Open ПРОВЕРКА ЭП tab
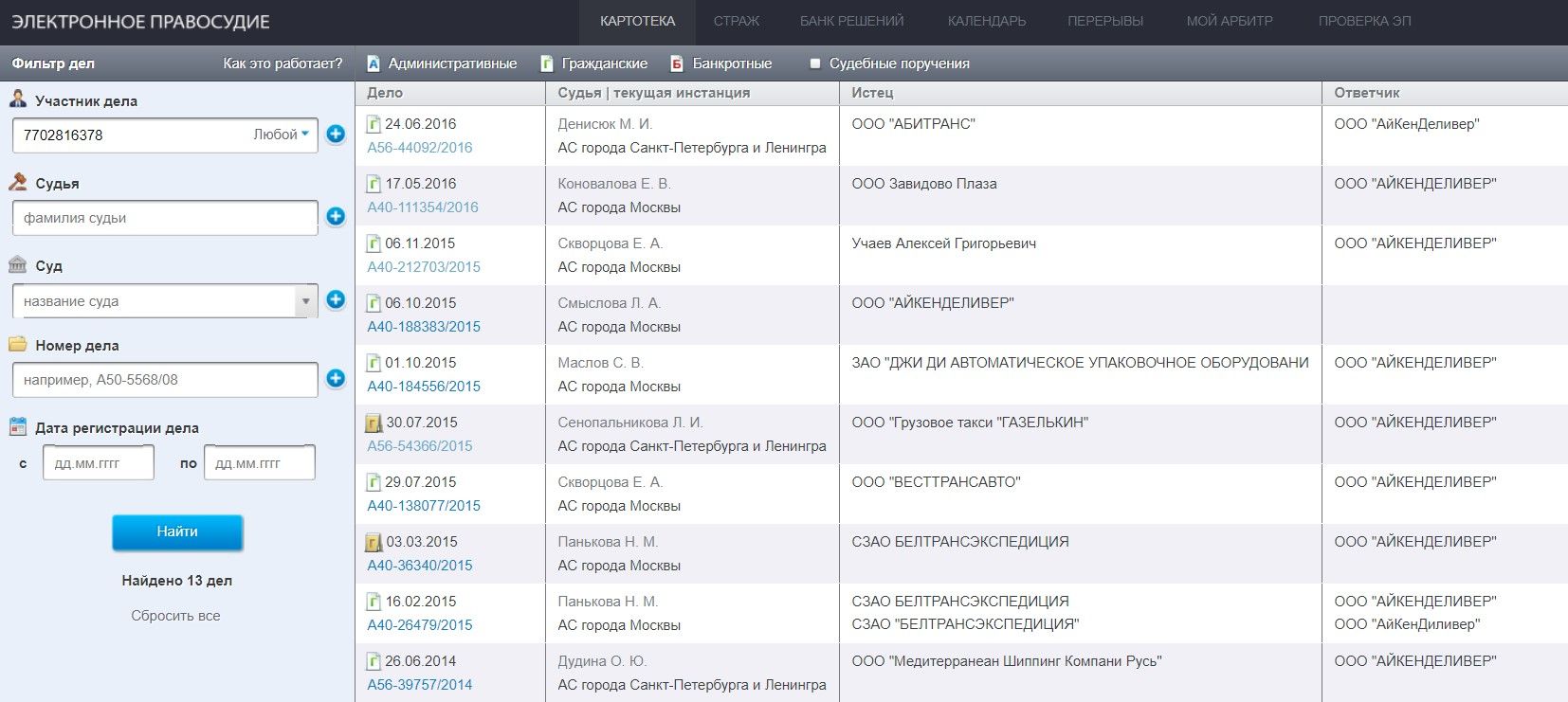This screenshot has width=1568, height=702. pyautogui.click(x=1364, y=21)
